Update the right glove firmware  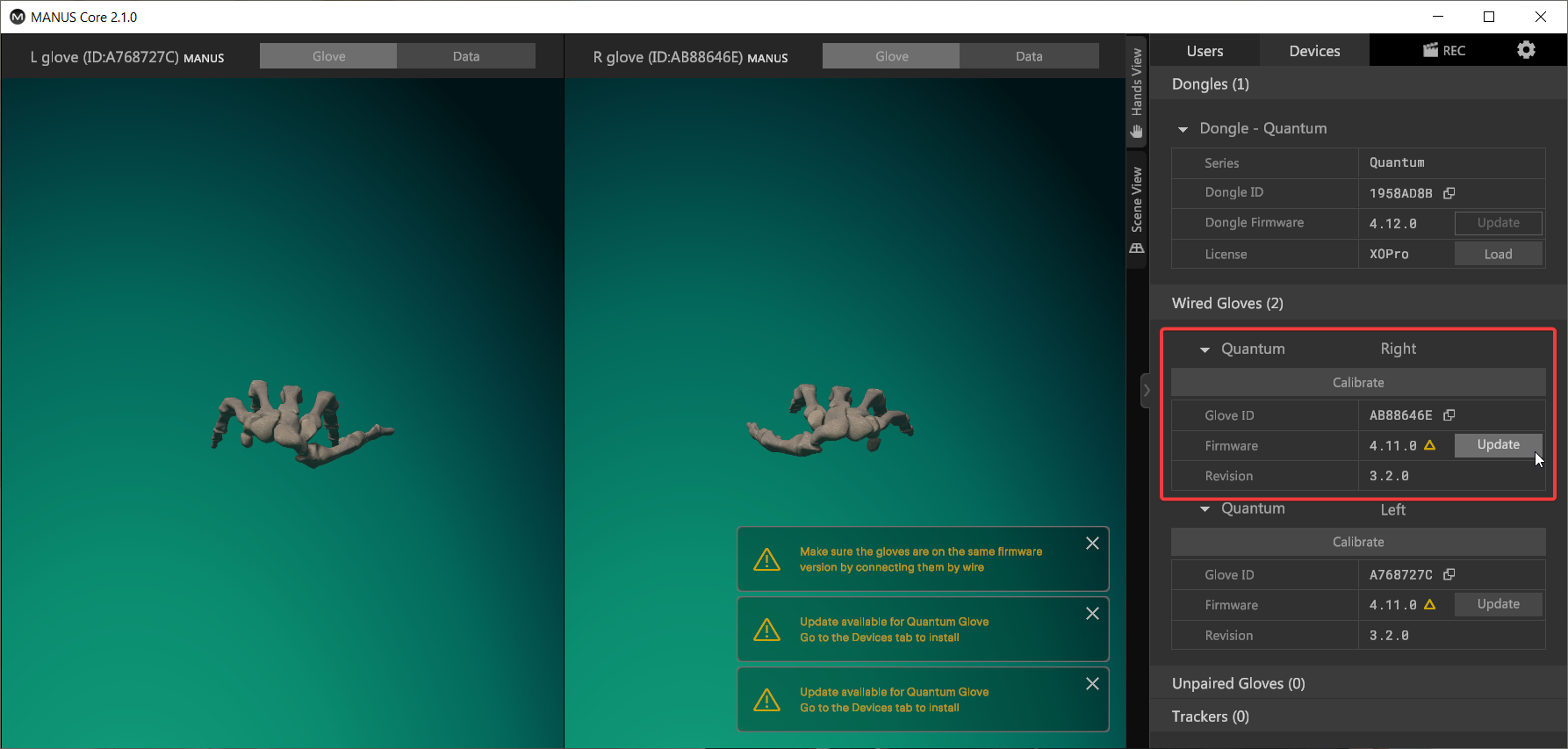pyautogui.click(x=1498, y=445)
